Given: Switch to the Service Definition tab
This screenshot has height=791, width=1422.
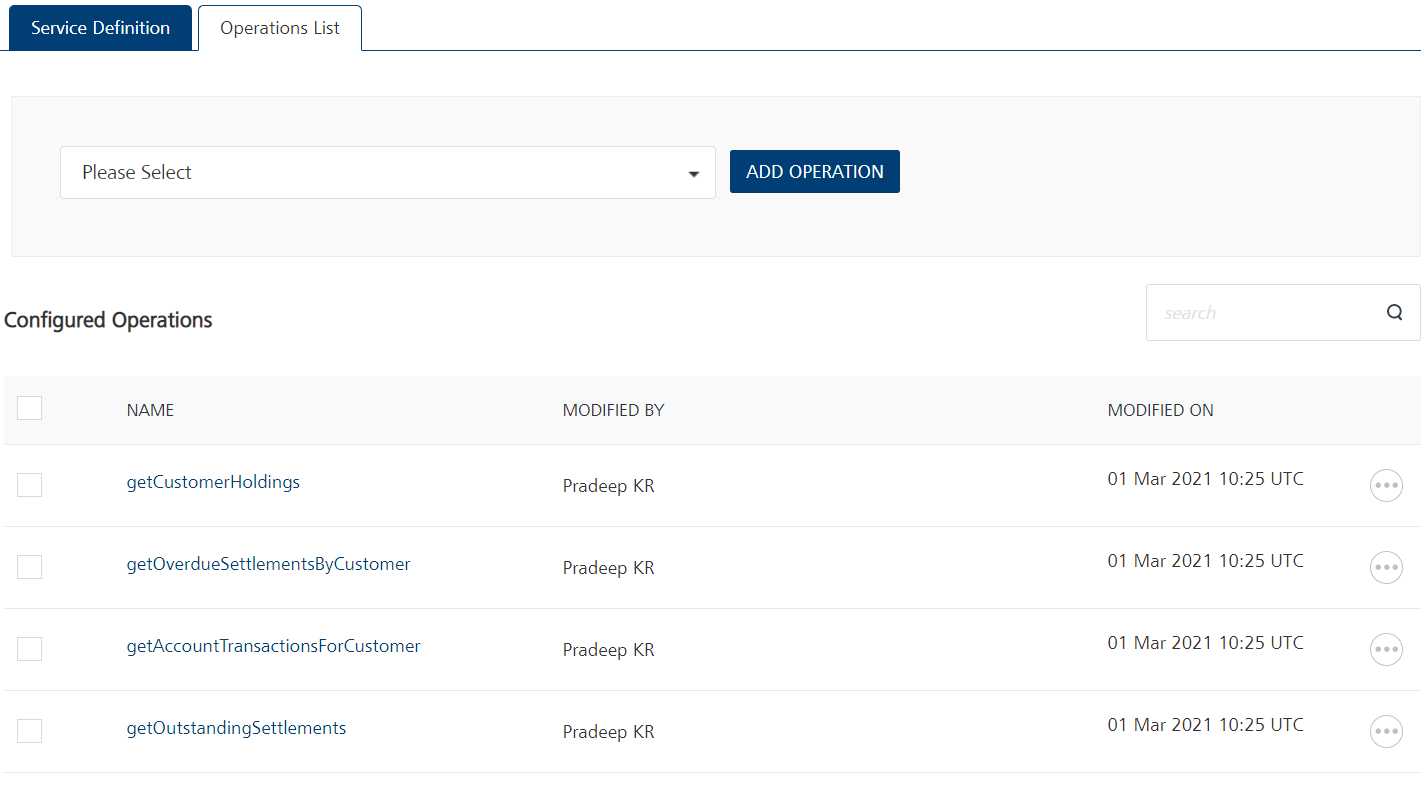Looking at the screenshot, I should 100,28.
